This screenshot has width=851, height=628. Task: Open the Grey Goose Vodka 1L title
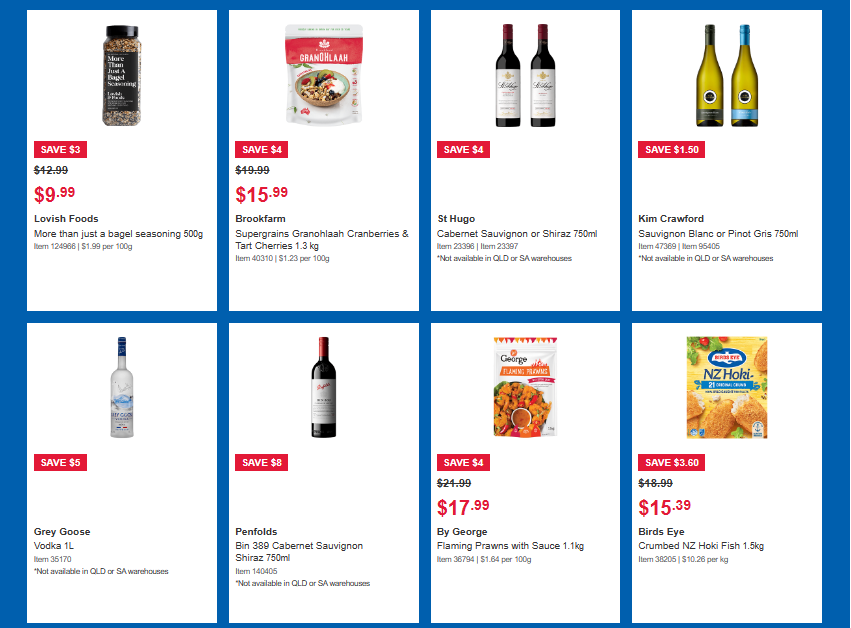click(54, 546)
